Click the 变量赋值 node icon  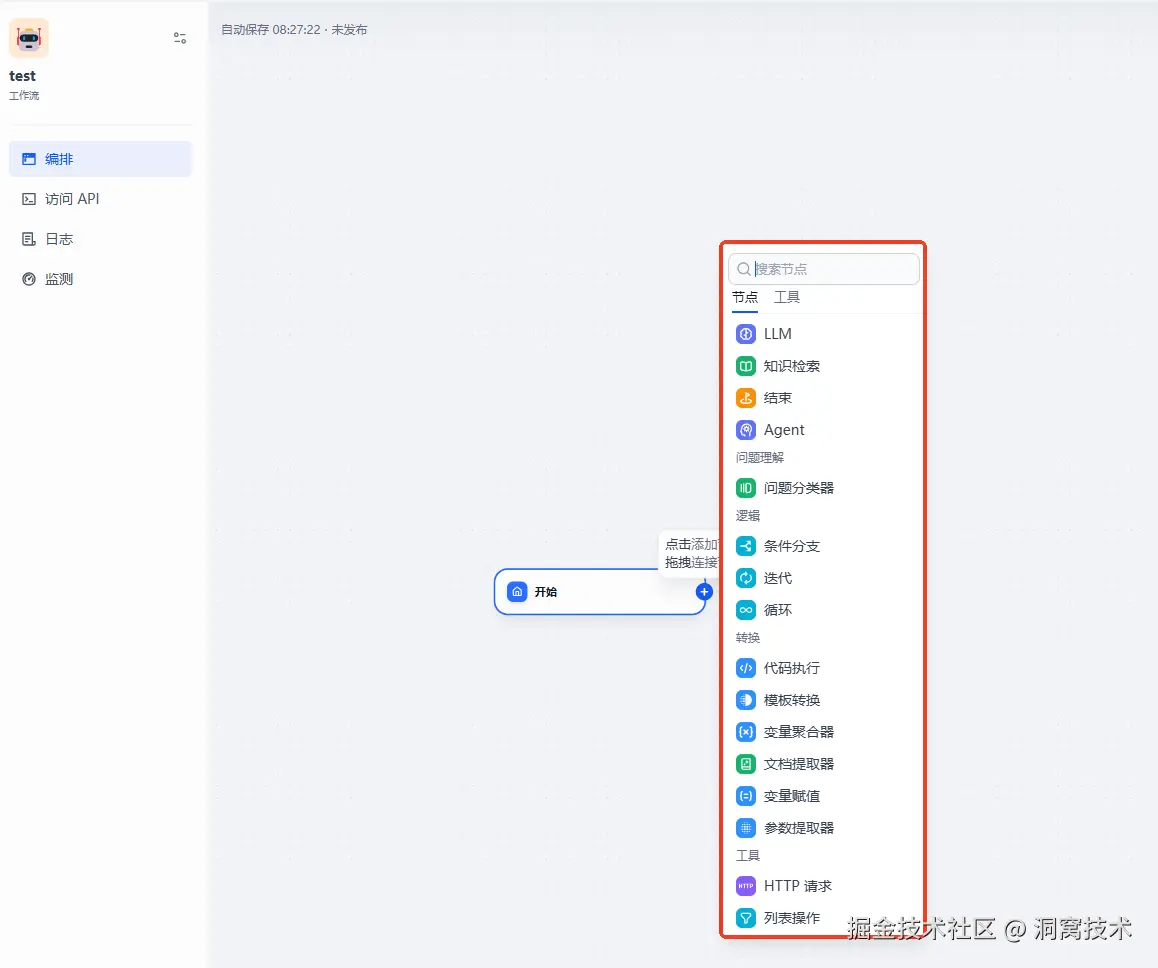(x=746, y=796)
